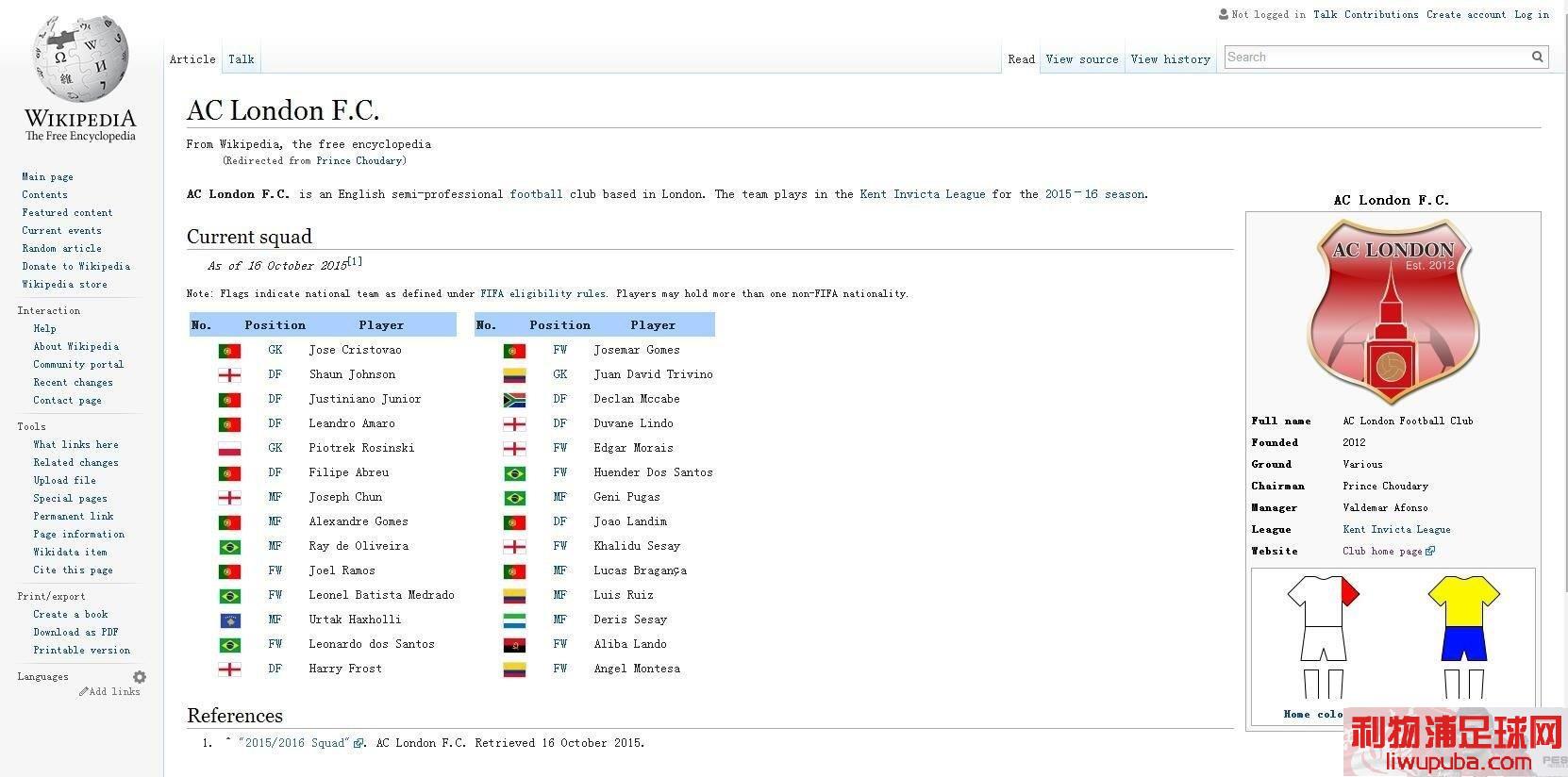The image size is (1568, 777).
Task: Click player name Leonardo dos Santos
Action: [372, 644]
